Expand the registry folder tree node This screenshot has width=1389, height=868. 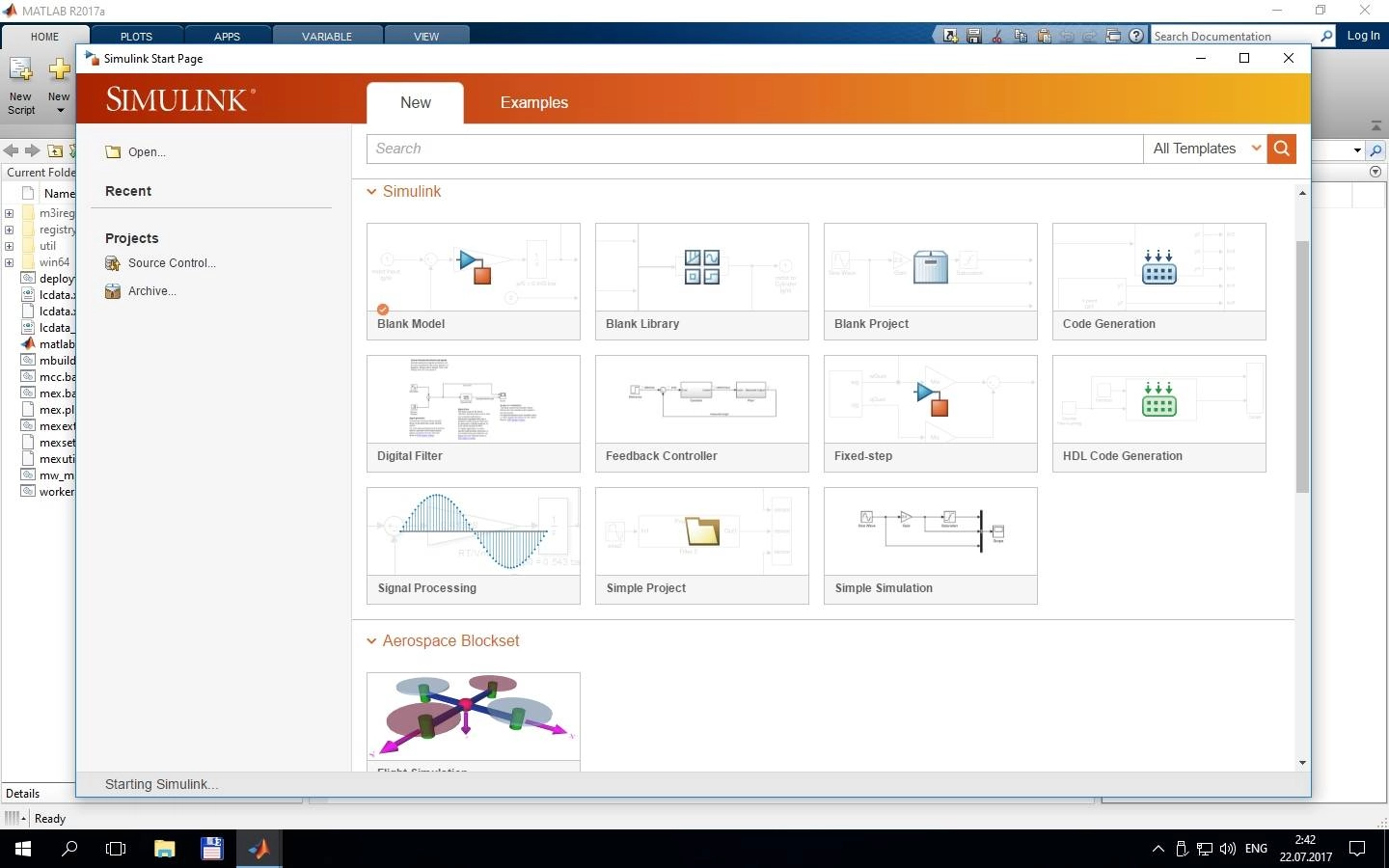coord(9,230)
